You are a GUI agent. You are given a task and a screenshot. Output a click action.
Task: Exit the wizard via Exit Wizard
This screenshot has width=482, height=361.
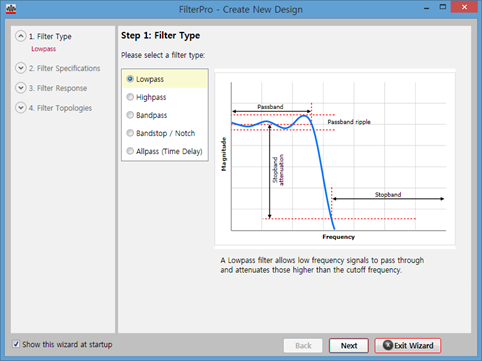tap(408, 346)
